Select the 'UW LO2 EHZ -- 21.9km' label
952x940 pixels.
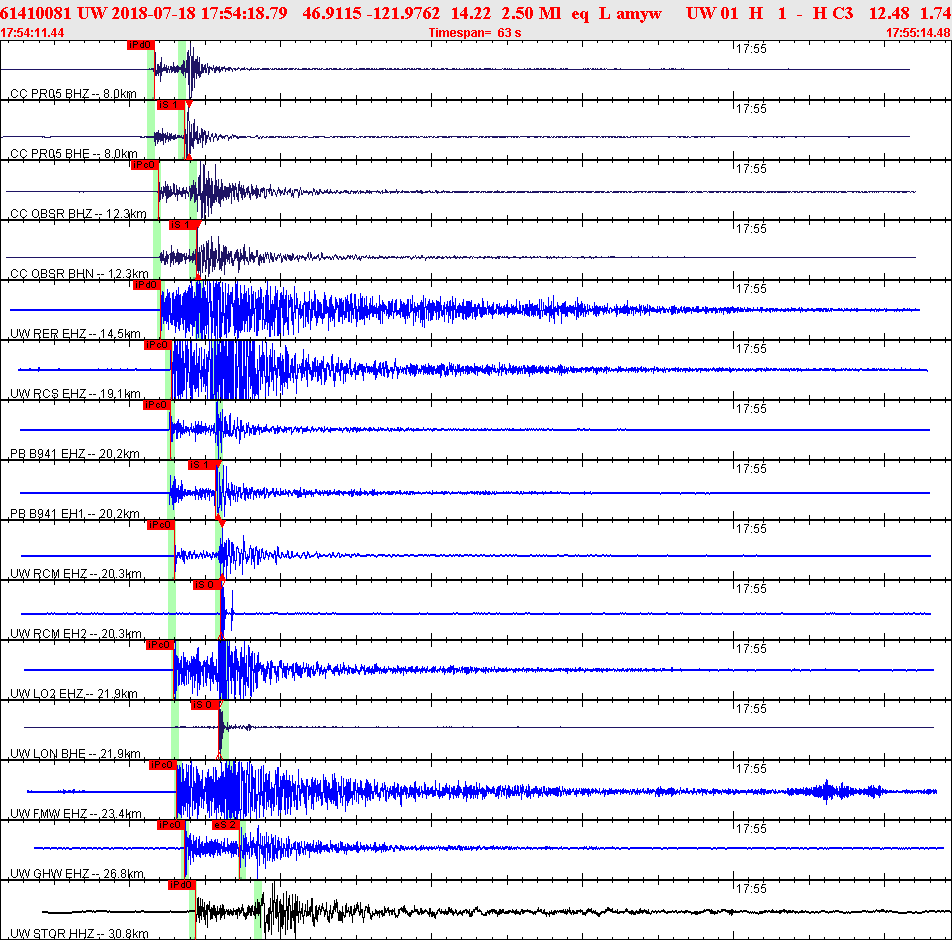point(74,694)
